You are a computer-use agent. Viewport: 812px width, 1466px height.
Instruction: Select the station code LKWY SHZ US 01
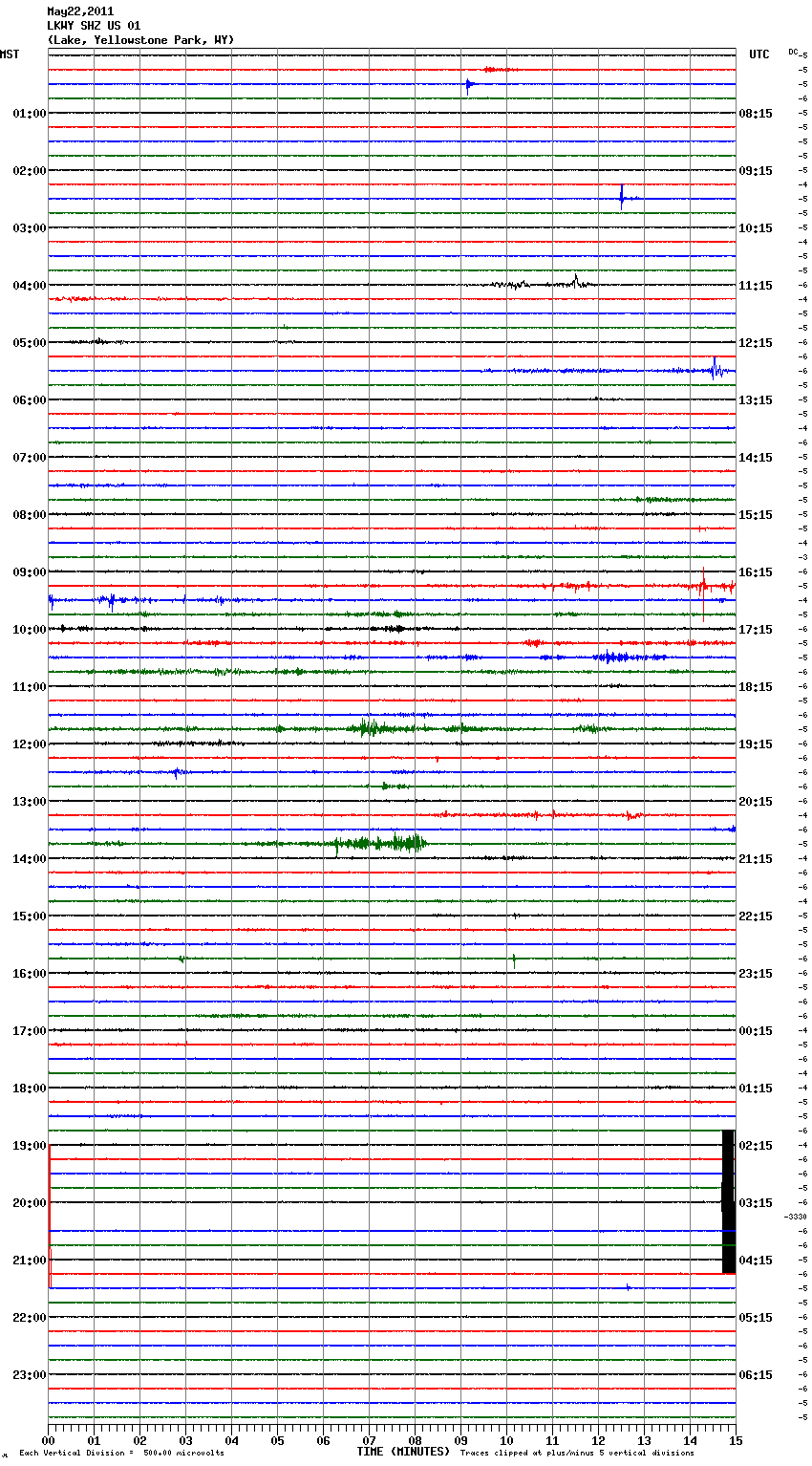94,26
